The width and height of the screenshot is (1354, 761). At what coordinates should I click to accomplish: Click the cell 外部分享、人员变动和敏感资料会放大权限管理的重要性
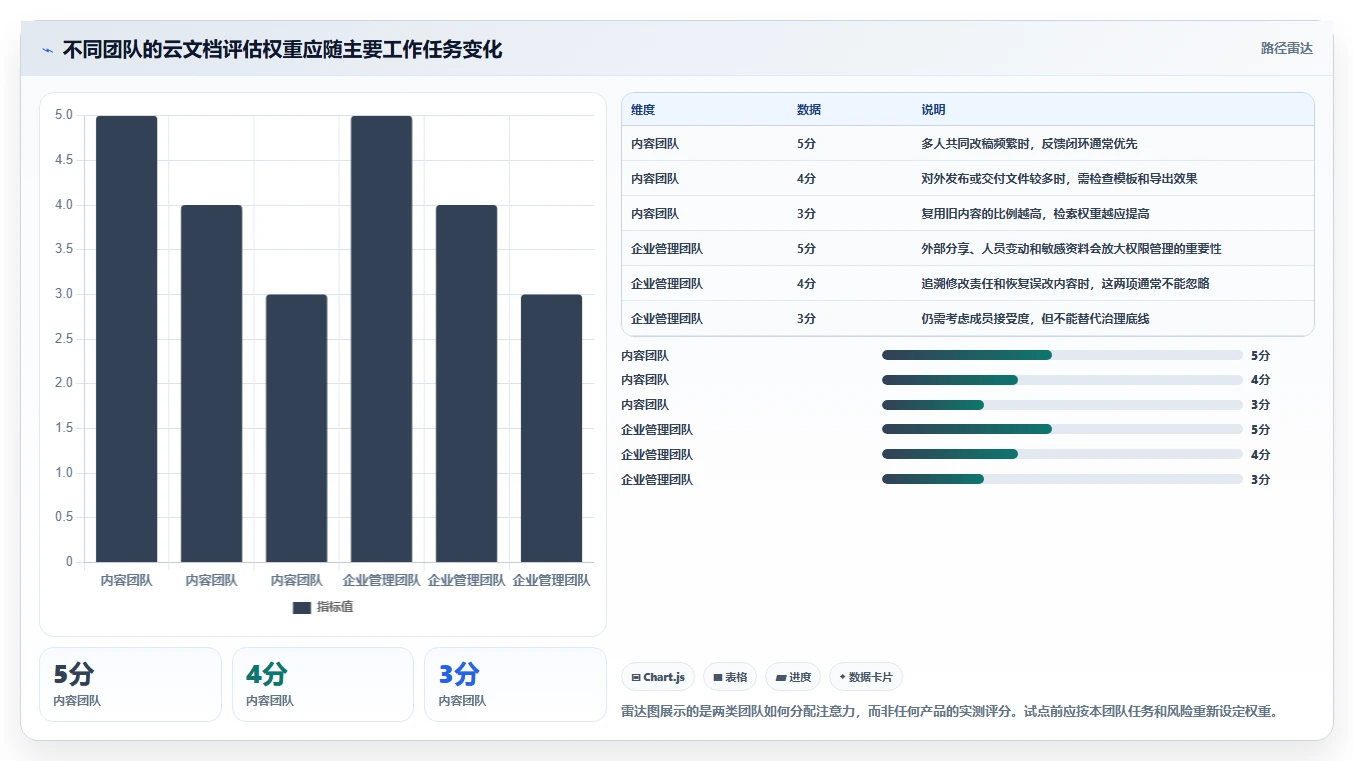[1071, 249]
